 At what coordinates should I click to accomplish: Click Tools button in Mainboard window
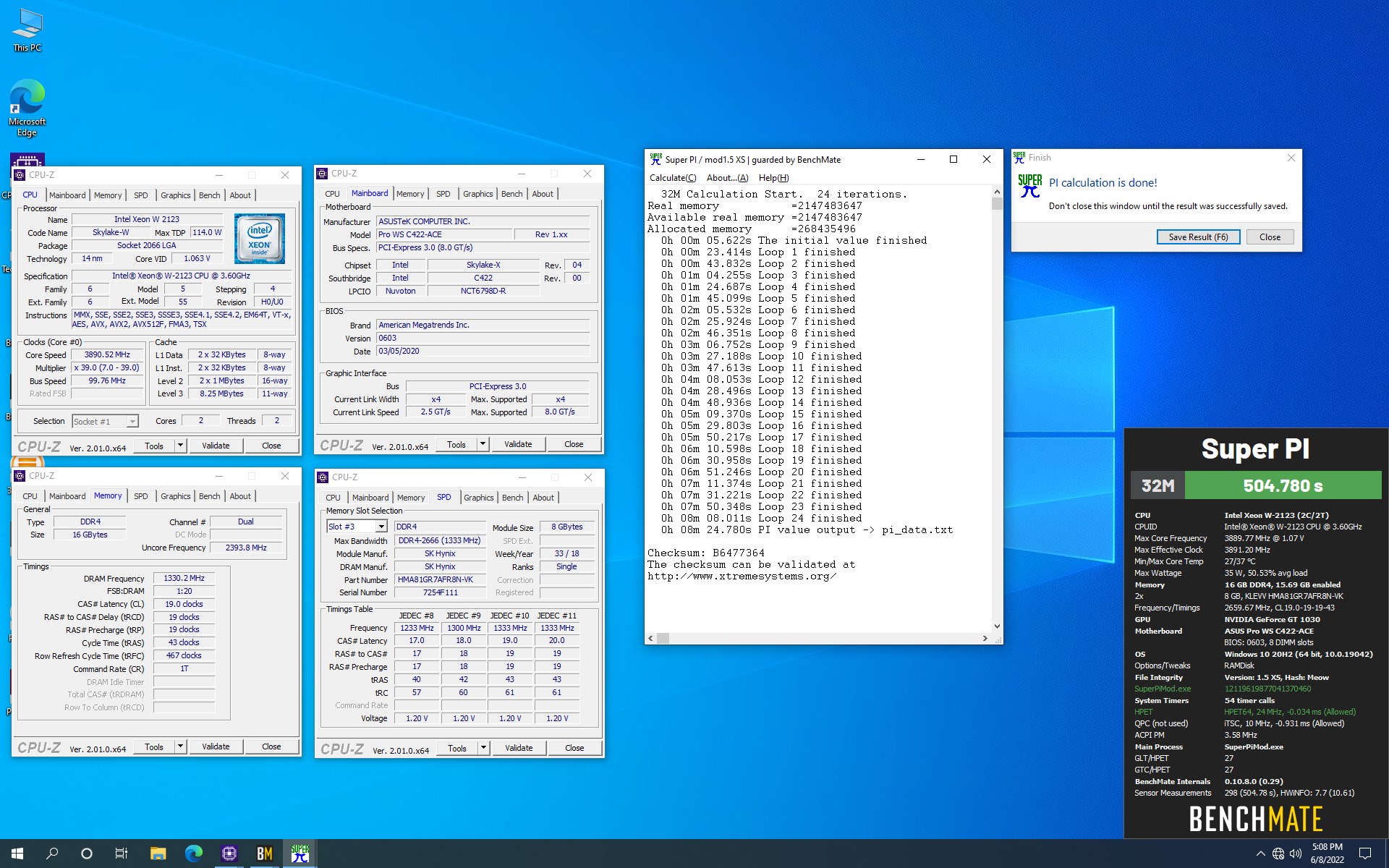(x=456, y=444)
